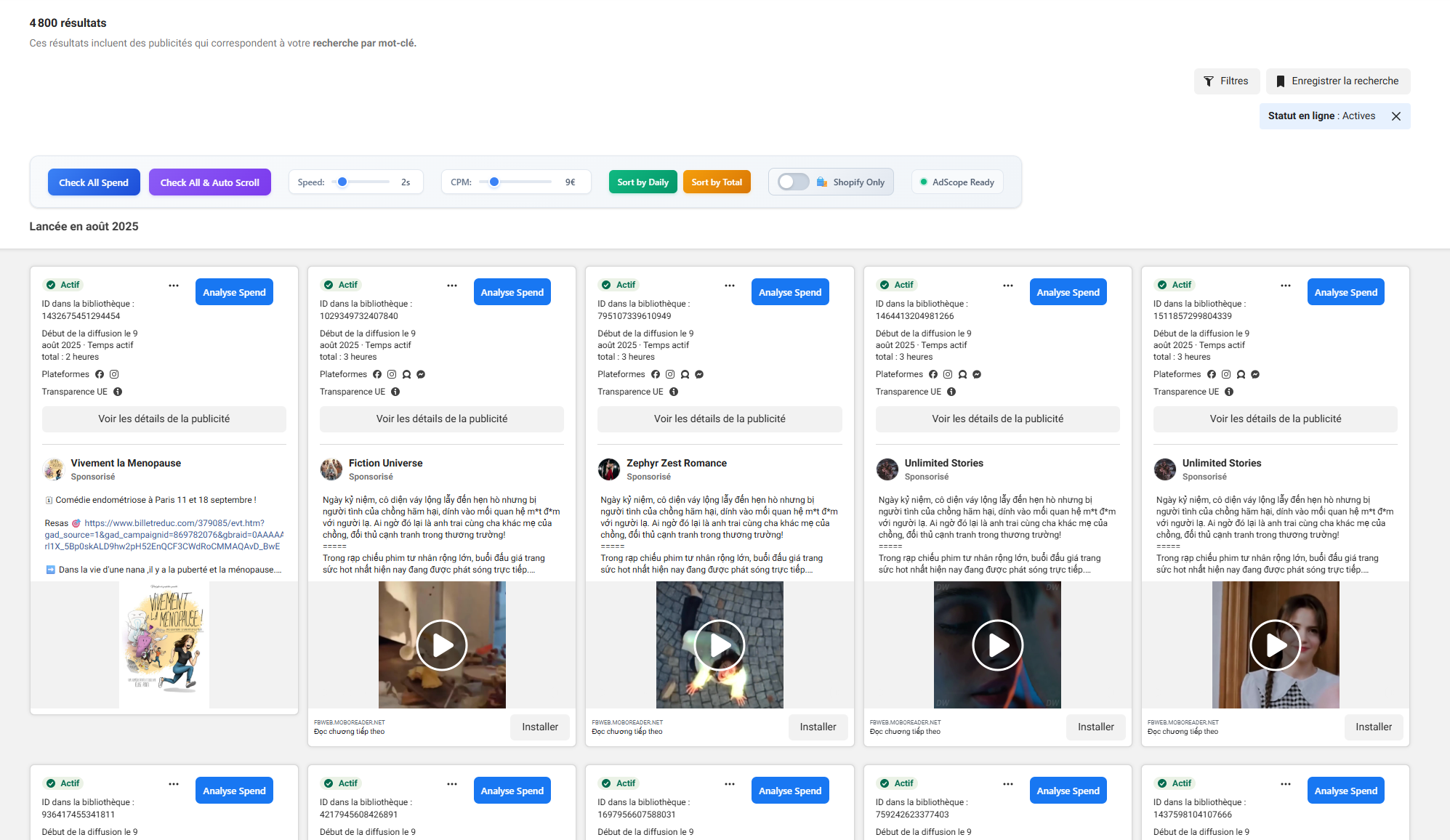Viewport: 1450px width, 840px height.
Task: Open three-dot menu on Vivement la Menopause ad
Action: click(x=174, y=286)
